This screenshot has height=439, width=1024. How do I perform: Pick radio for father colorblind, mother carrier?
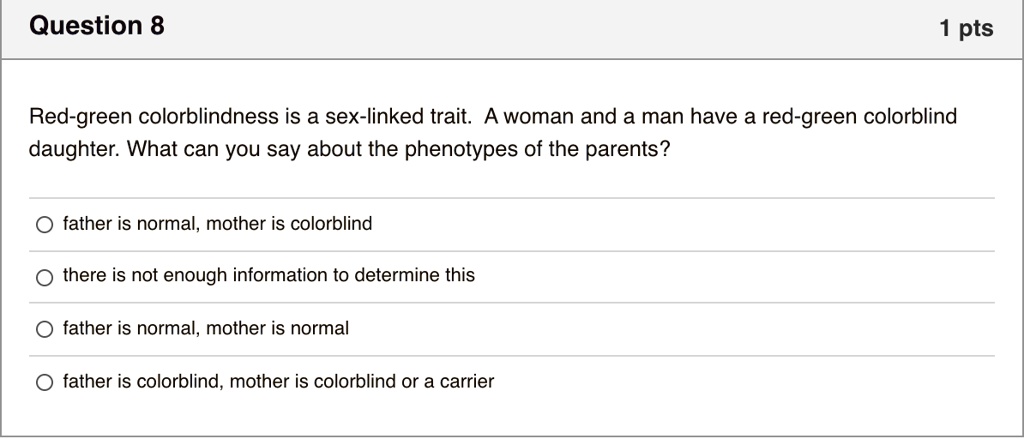tap(44, 382)
